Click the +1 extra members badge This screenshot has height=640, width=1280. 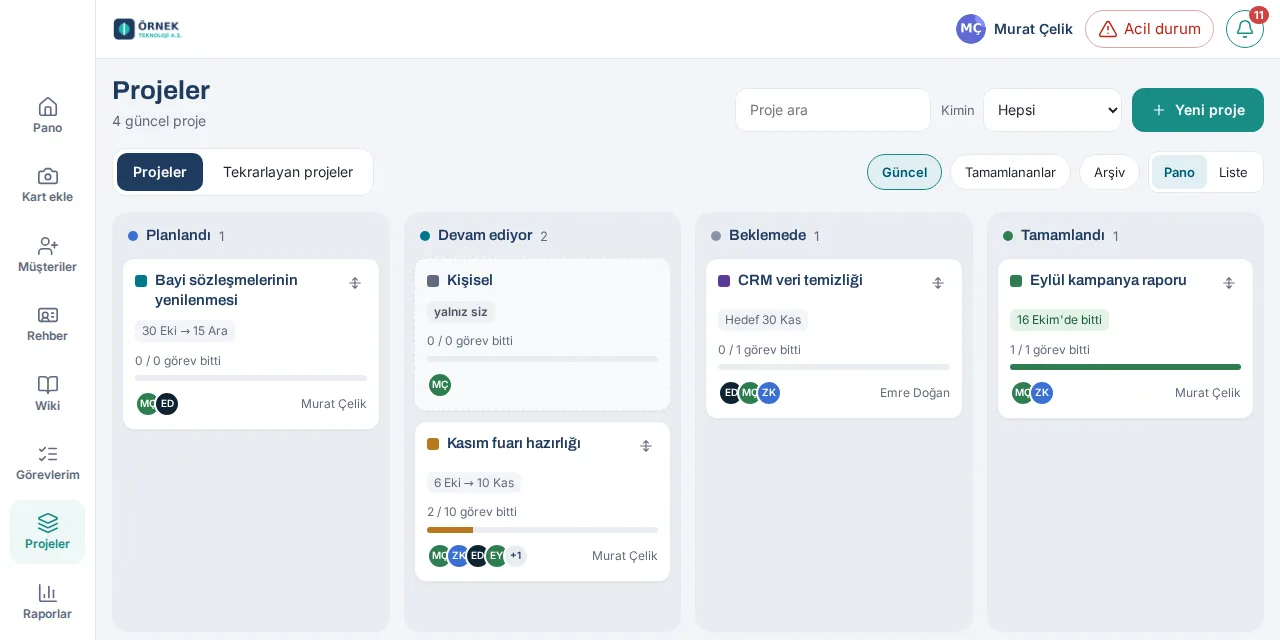coord(516,556)
